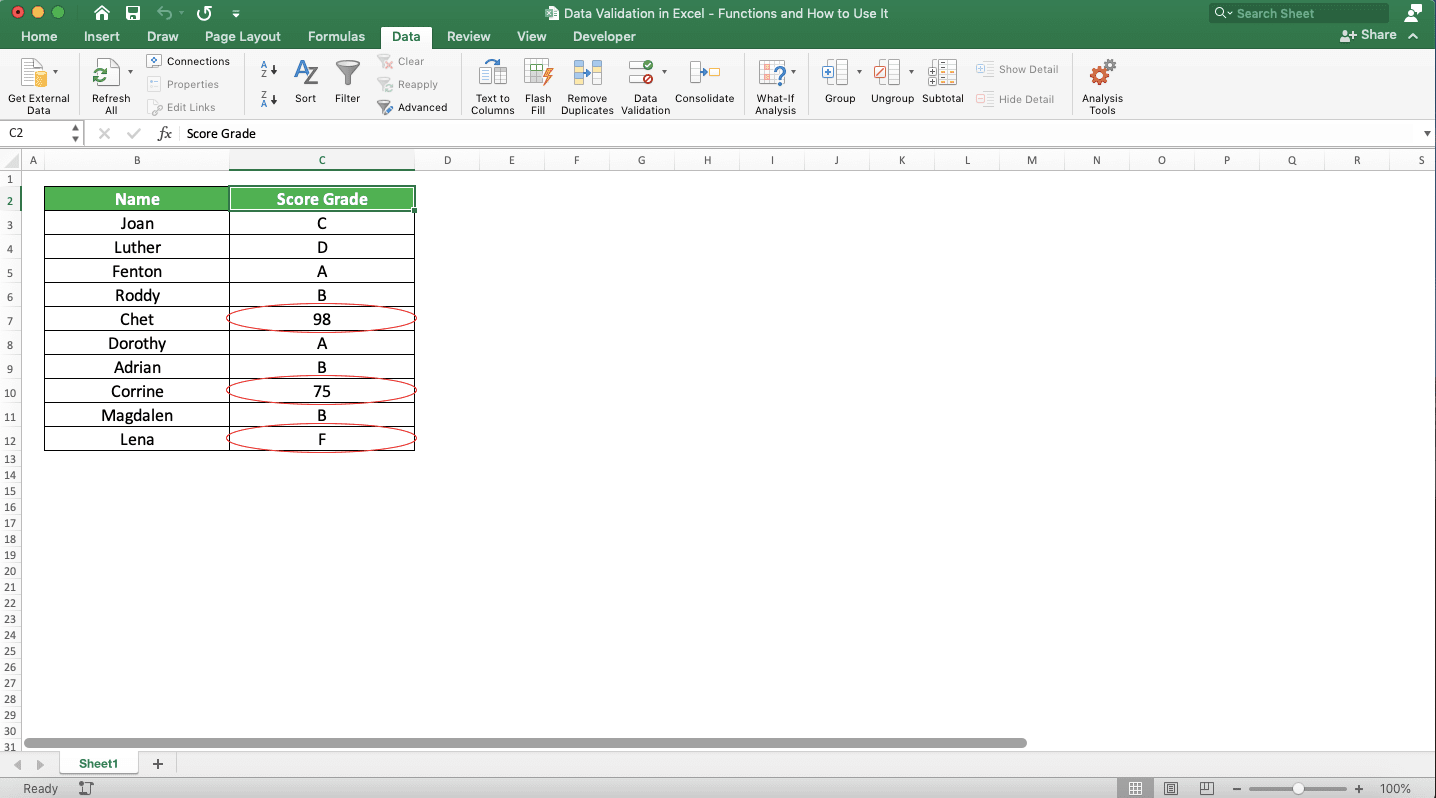Open the Refresh All dropdown arrow
1436x798 pixels.
(130, 72)
